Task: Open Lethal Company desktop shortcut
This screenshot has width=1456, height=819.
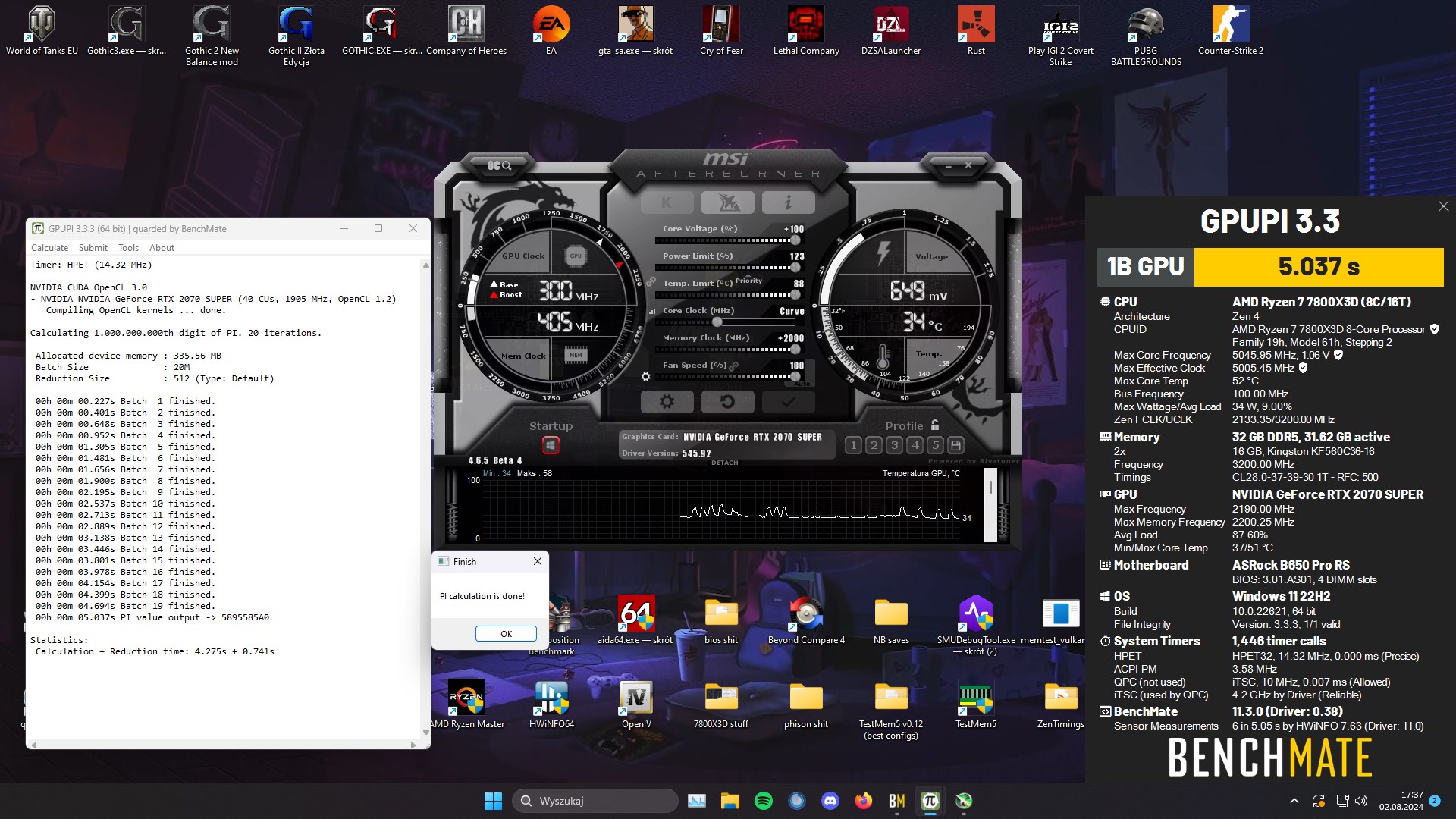Action: [x=806, y=31]
